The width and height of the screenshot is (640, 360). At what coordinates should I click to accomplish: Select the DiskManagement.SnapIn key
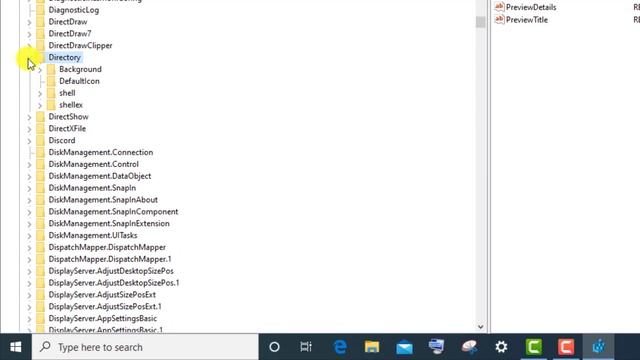point(92,188)
